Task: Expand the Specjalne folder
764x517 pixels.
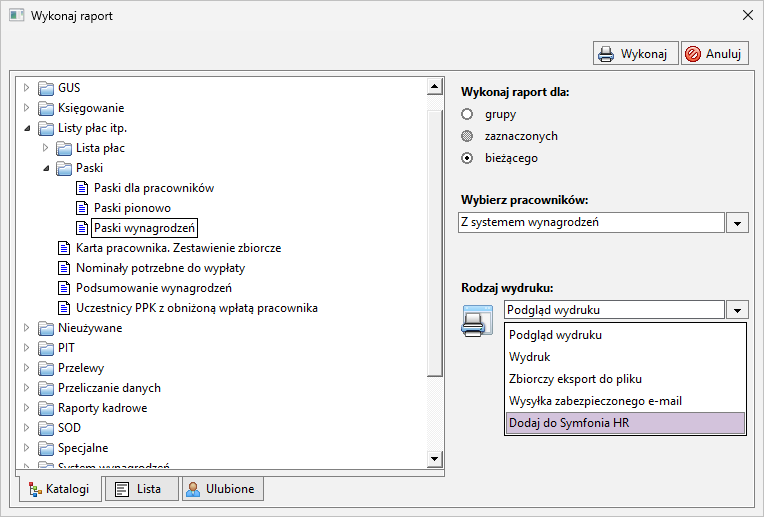Action: [x=26, y=448]
